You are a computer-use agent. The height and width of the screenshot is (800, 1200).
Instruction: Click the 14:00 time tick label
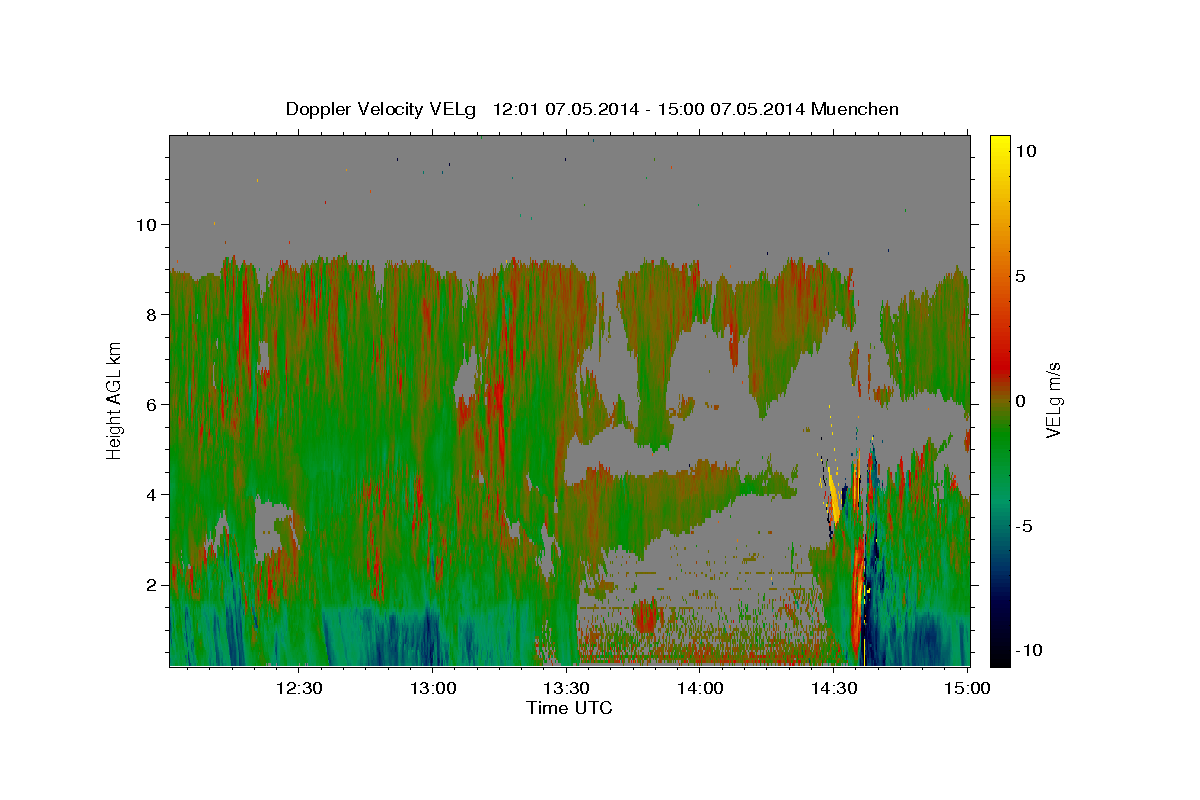coord(700,688)
